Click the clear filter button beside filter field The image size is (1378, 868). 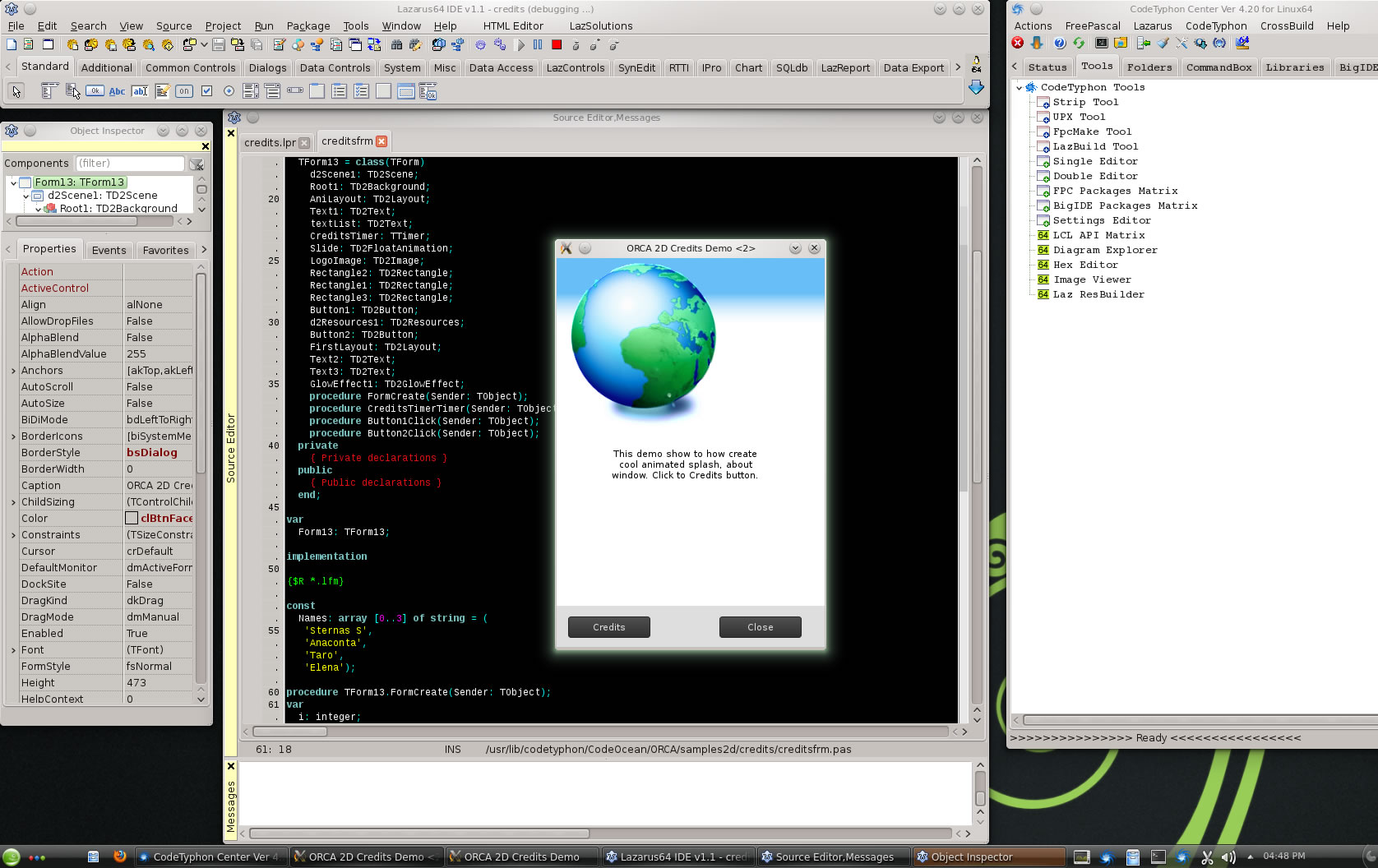click(197, 164)
